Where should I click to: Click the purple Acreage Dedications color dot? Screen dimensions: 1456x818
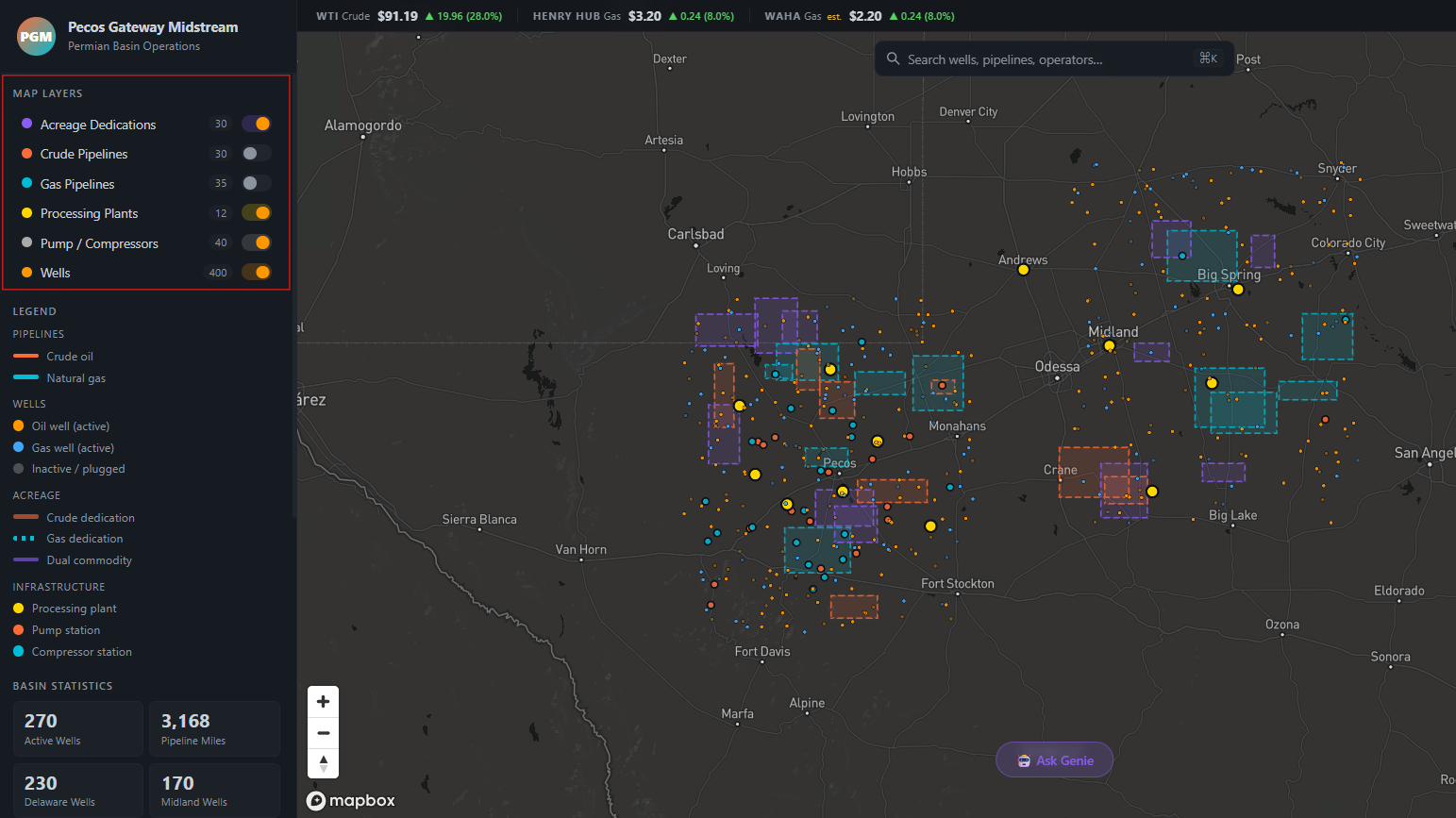(x=27, y=124)
